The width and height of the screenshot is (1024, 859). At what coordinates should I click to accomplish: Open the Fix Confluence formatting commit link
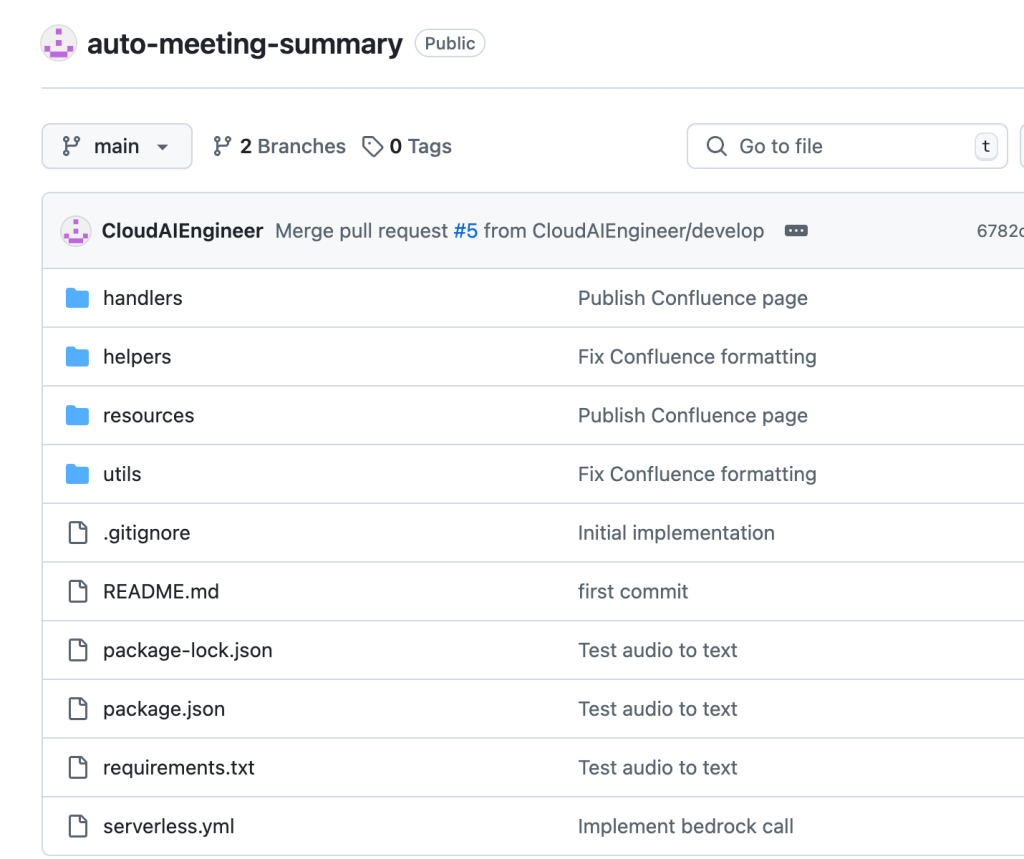[696, 356]
